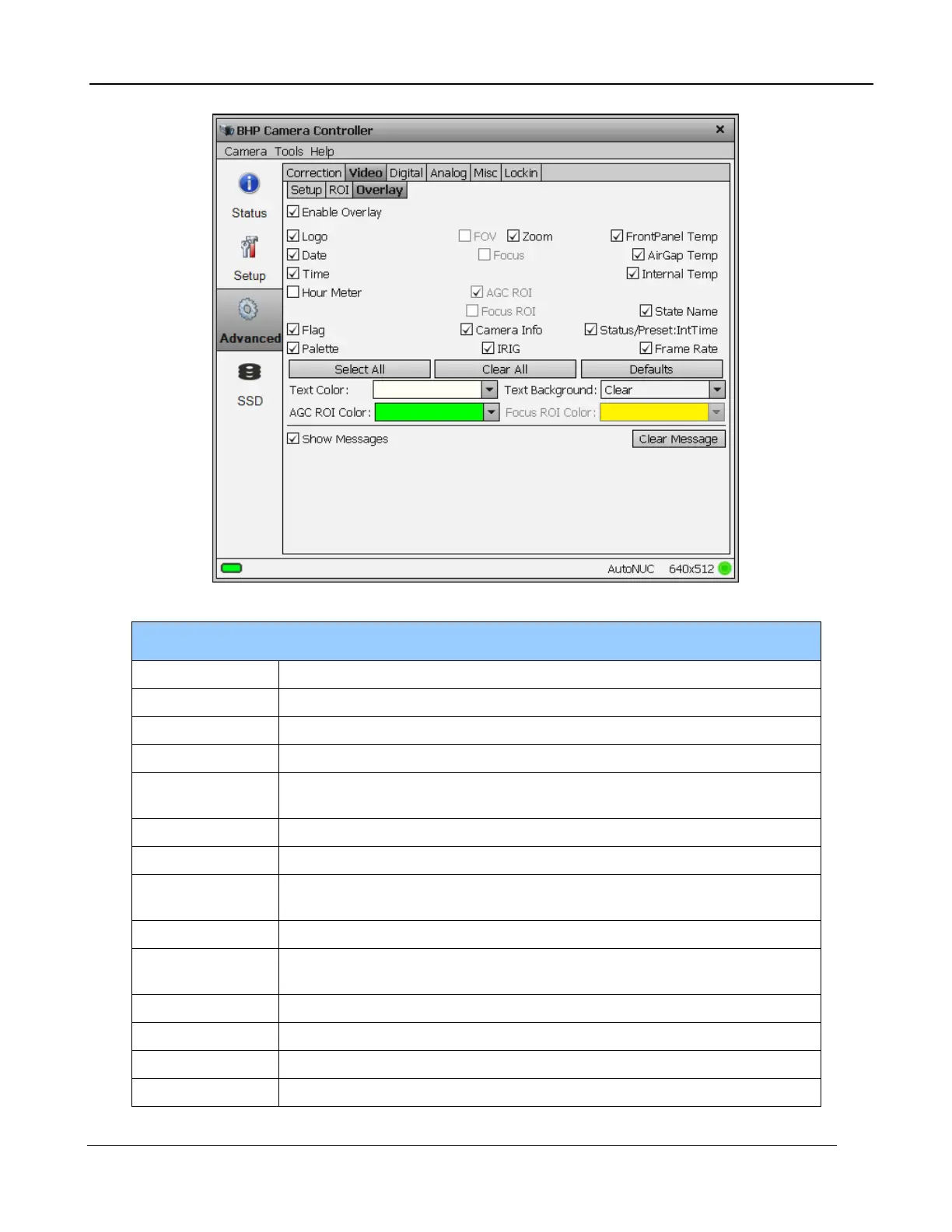Toggle the Time overlay checkbox

pyautogui.click(x=293, y=273)
